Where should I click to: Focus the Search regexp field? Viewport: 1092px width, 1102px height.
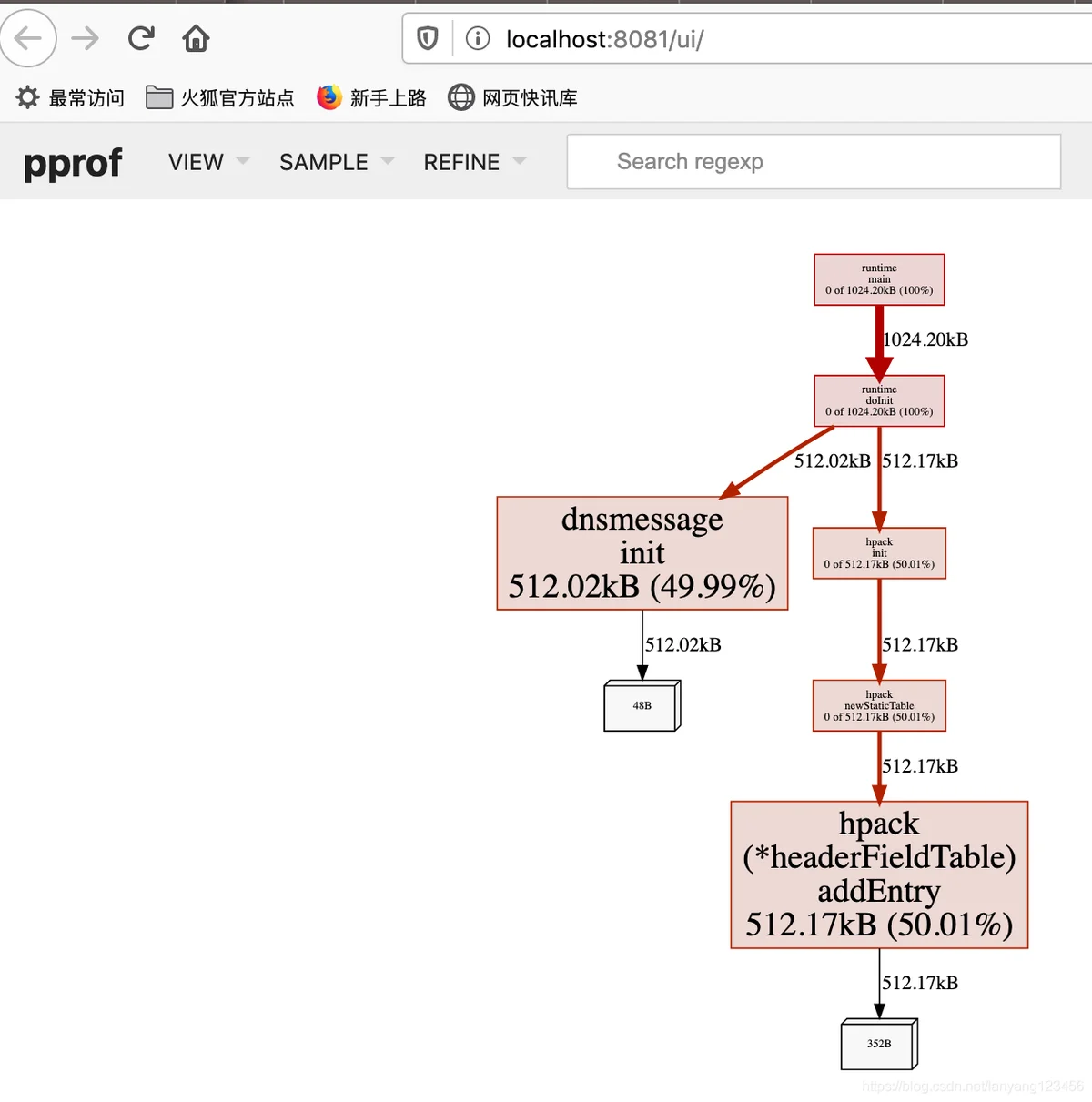814,162
